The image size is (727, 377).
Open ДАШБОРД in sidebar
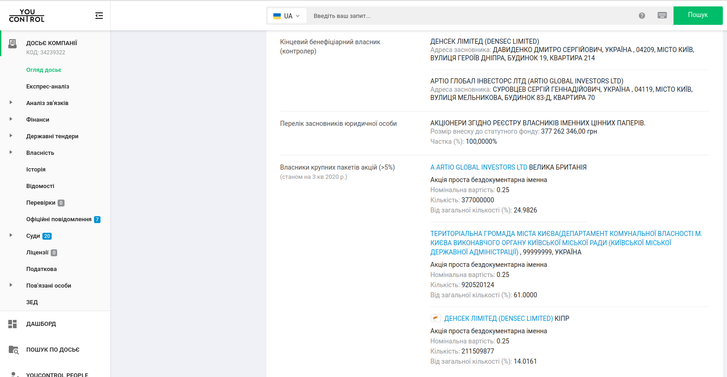pos(41,324)
